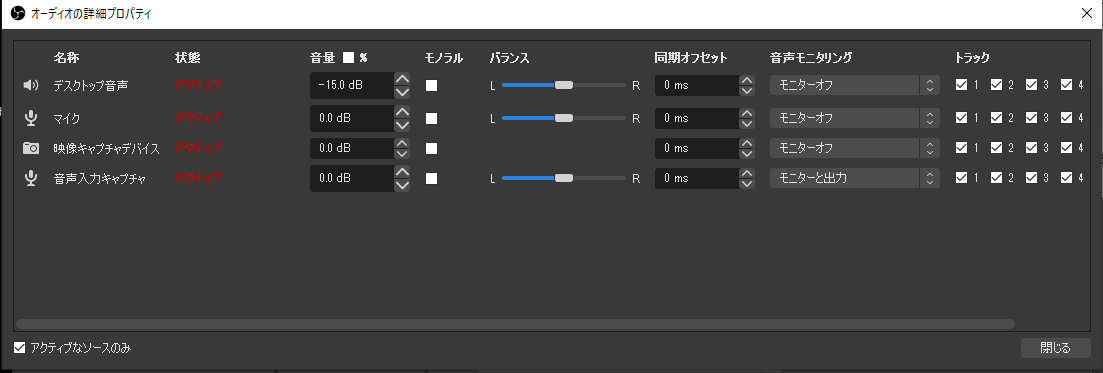Open 音声モニタリング dropdown for マイク
The height and width of the screenshot is (373, 1103).
(x=855, y=118)
